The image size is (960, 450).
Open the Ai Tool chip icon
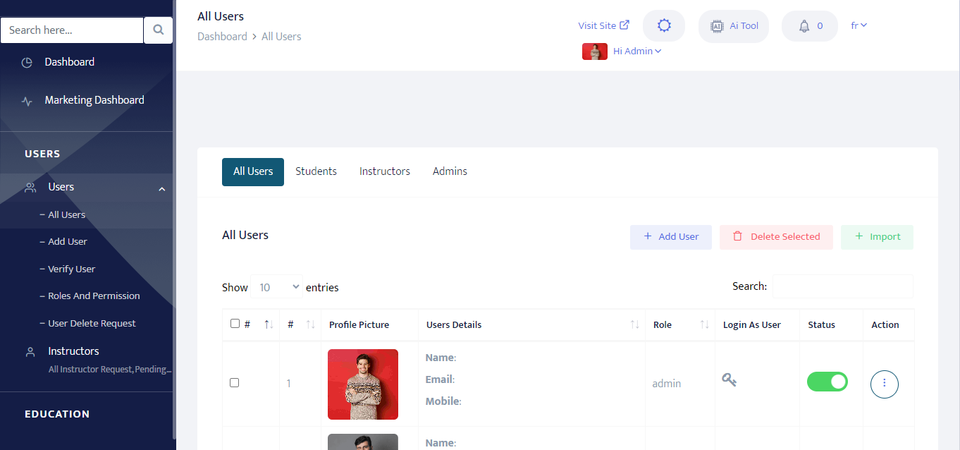point(716,26)
